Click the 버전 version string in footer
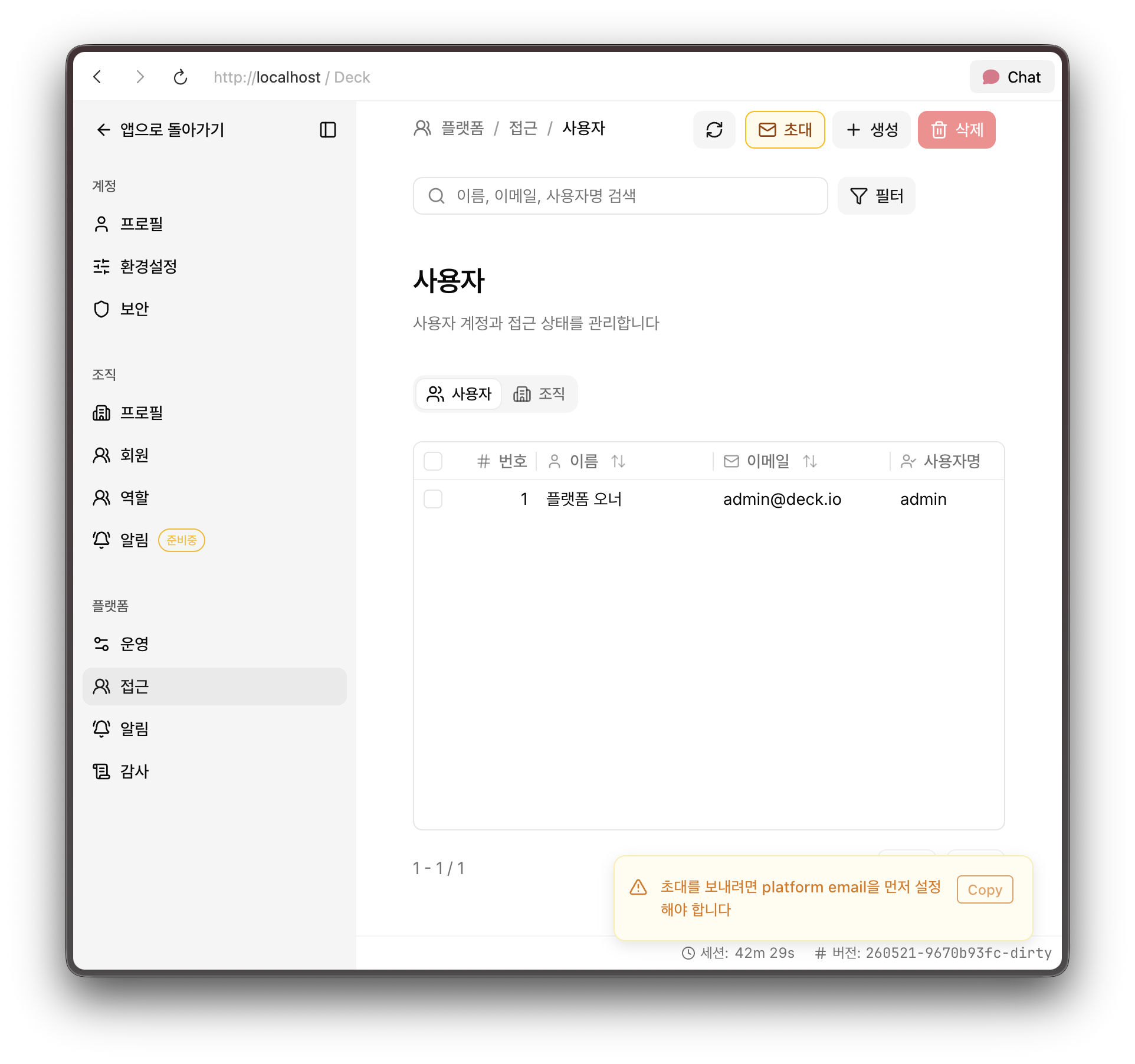Image resolution: width=1135 pixels, height=1064 pixels. click(x=933, y=953)
